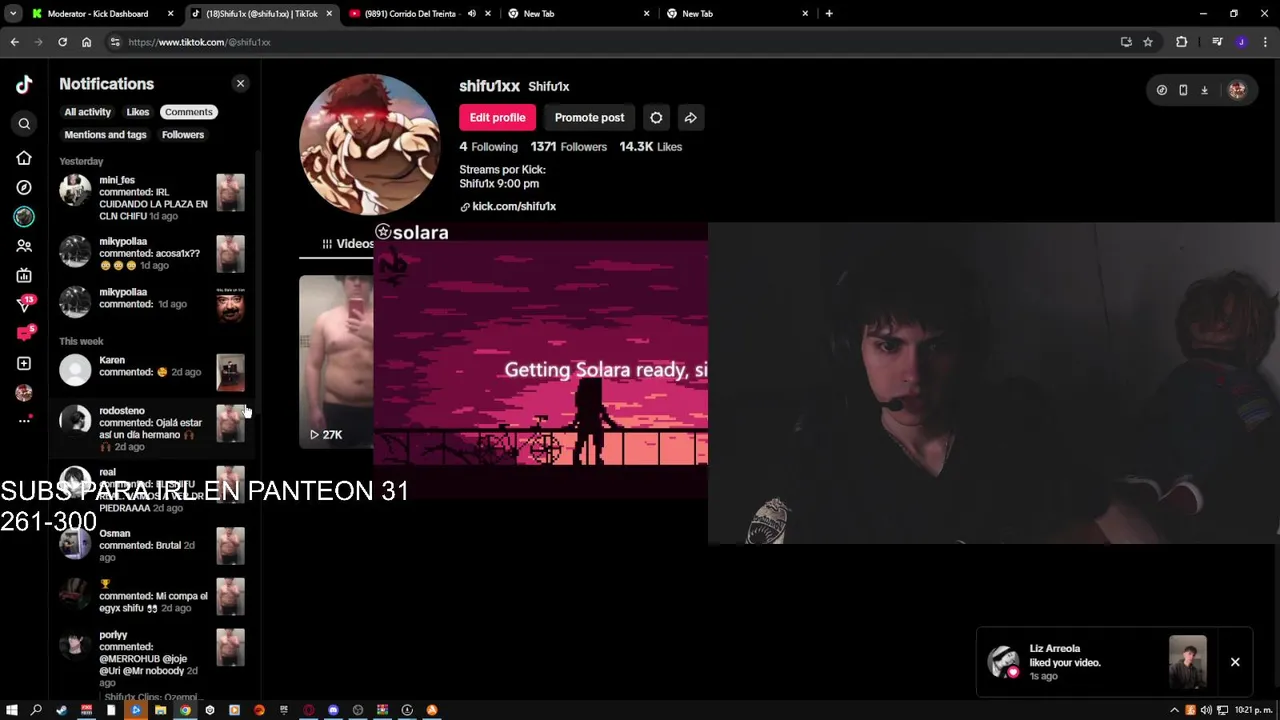Viewport: 1280px width, 720px height.
Task: Open Windows Start menu
Action: coord(12,710)
